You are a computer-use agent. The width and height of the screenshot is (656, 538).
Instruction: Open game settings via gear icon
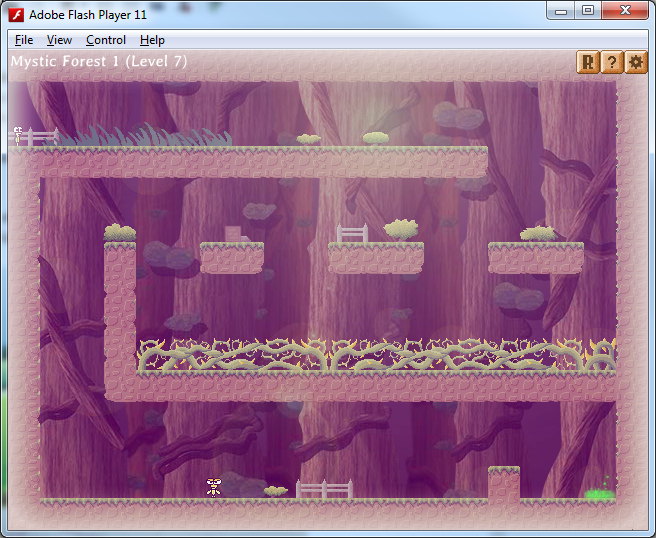click(x=636, y=63)
